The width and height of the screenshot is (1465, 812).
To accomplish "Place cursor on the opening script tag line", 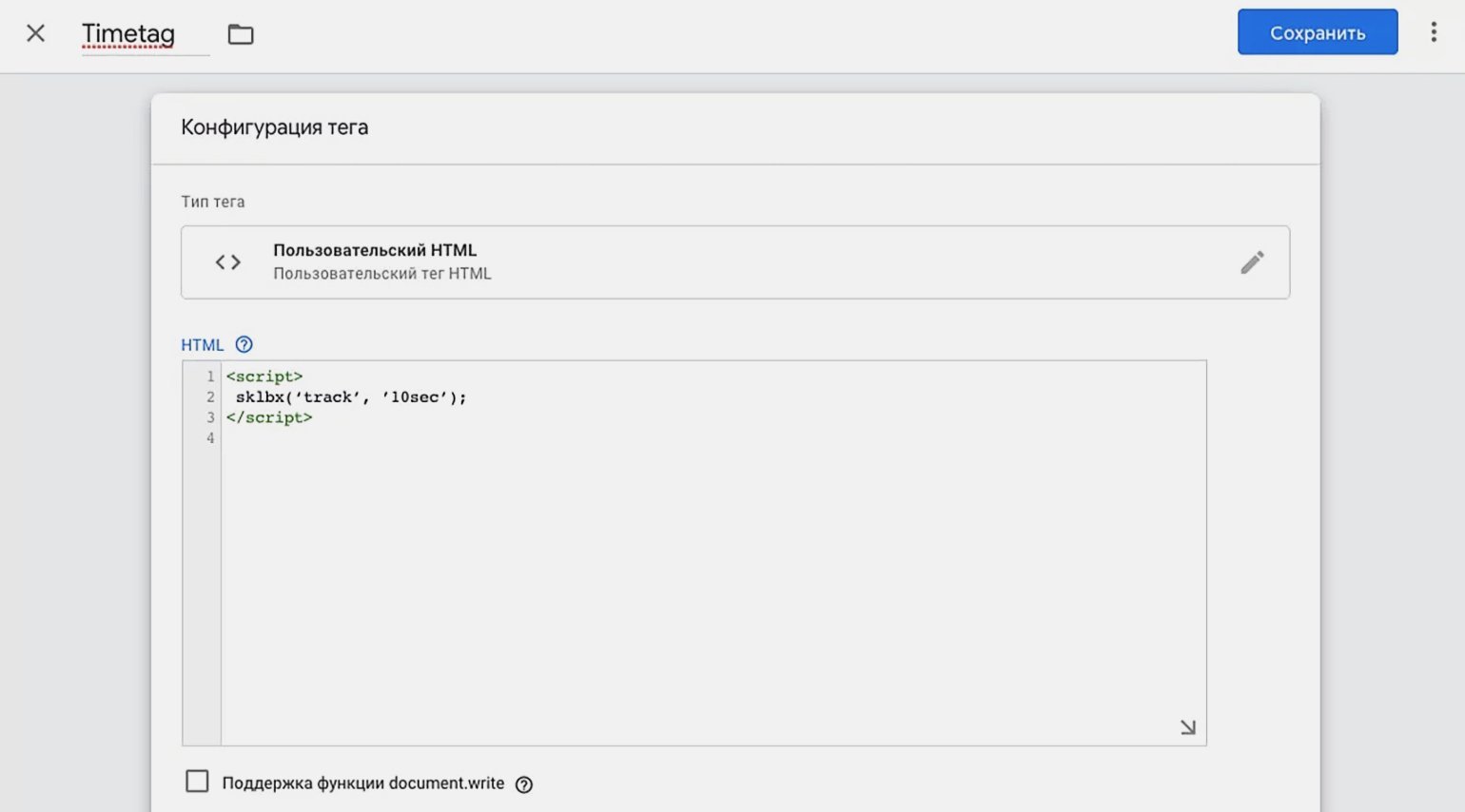I will pyautogui.click(x=264, y=377).
